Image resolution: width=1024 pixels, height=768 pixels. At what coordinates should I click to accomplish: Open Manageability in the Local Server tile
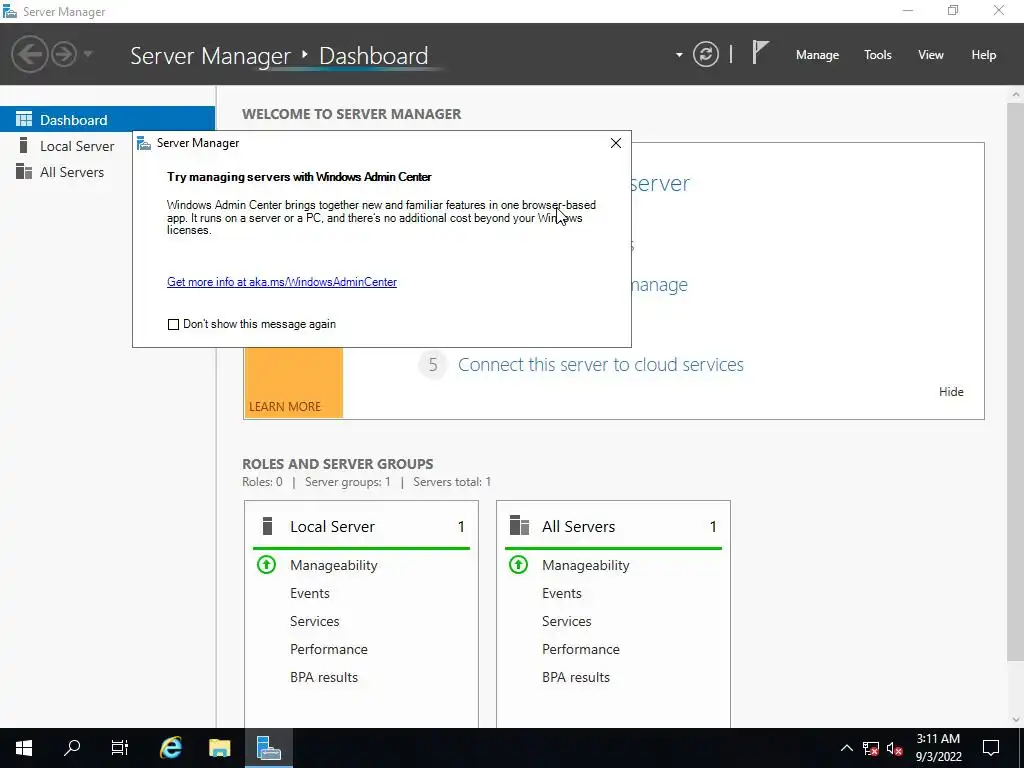(x=334, y=565)
